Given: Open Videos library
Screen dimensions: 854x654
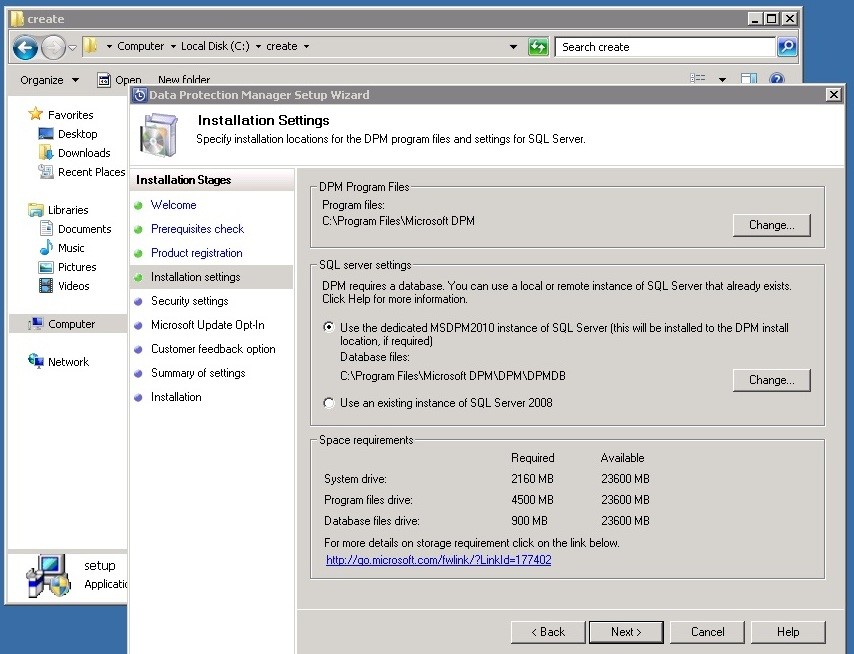Looking at the screenshot, I should [x=74, y=286].
